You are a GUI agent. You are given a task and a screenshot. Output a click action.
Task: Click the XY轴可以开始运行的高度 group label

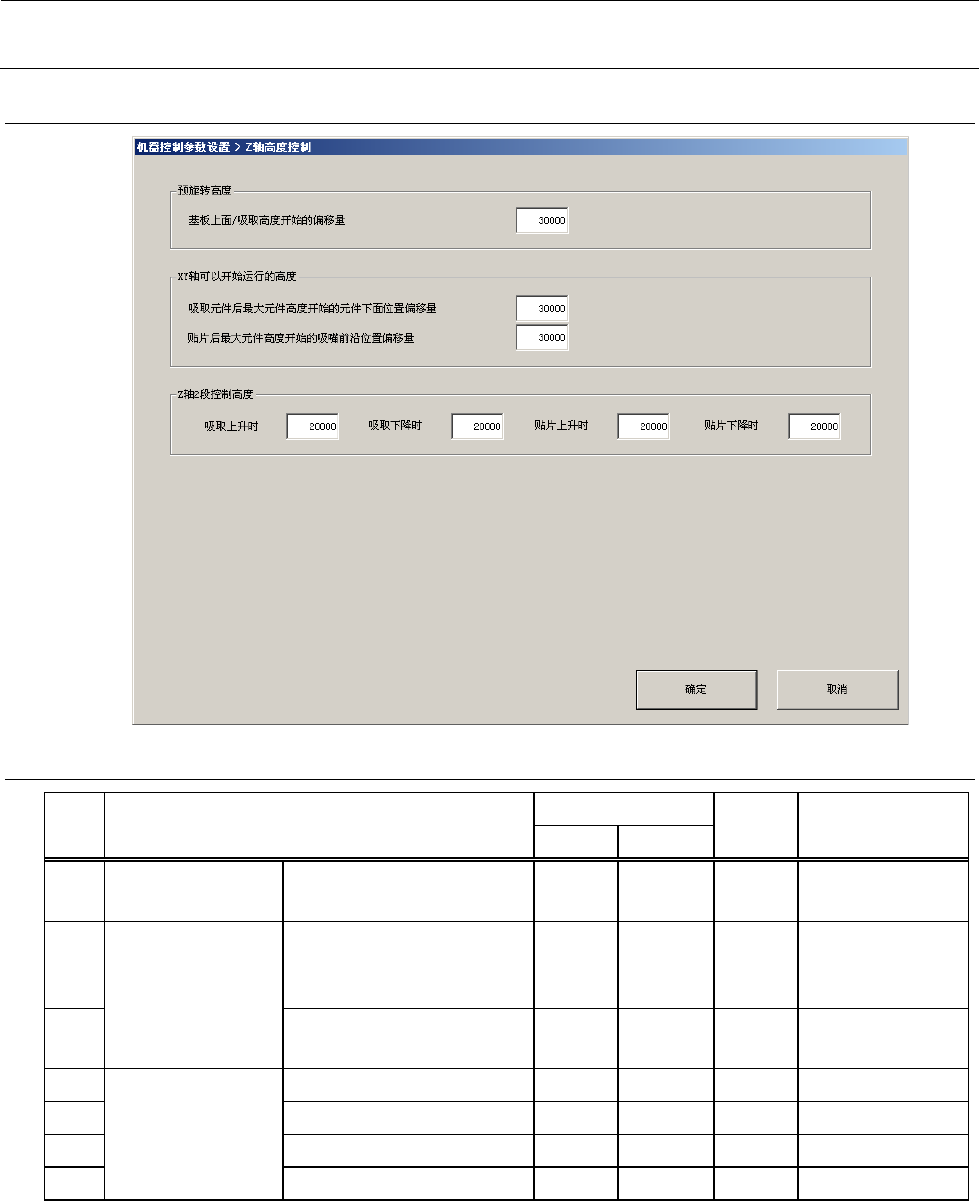[239, 276]
